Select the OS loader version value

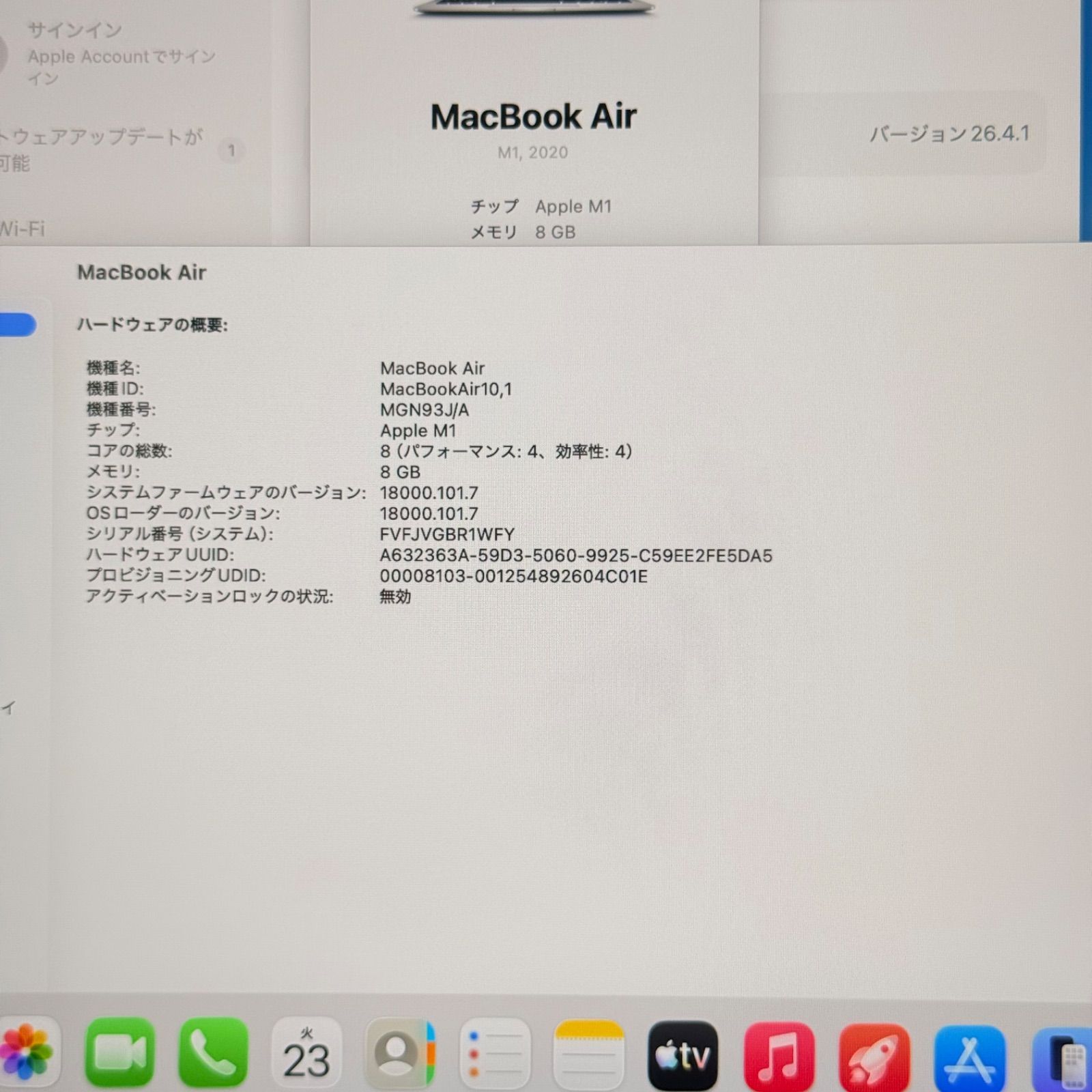(429, 514)
